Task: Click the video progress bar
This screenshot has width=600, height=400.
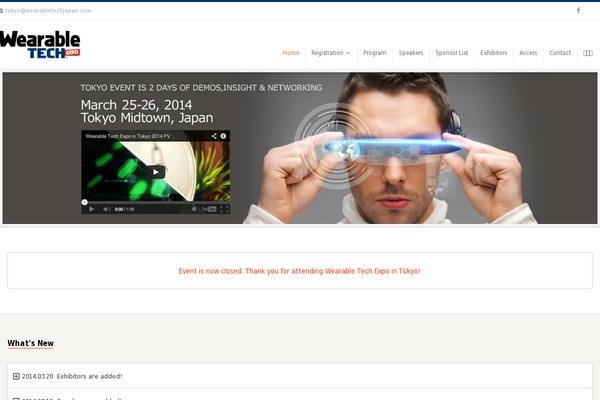Action: (x=155, y=202)
